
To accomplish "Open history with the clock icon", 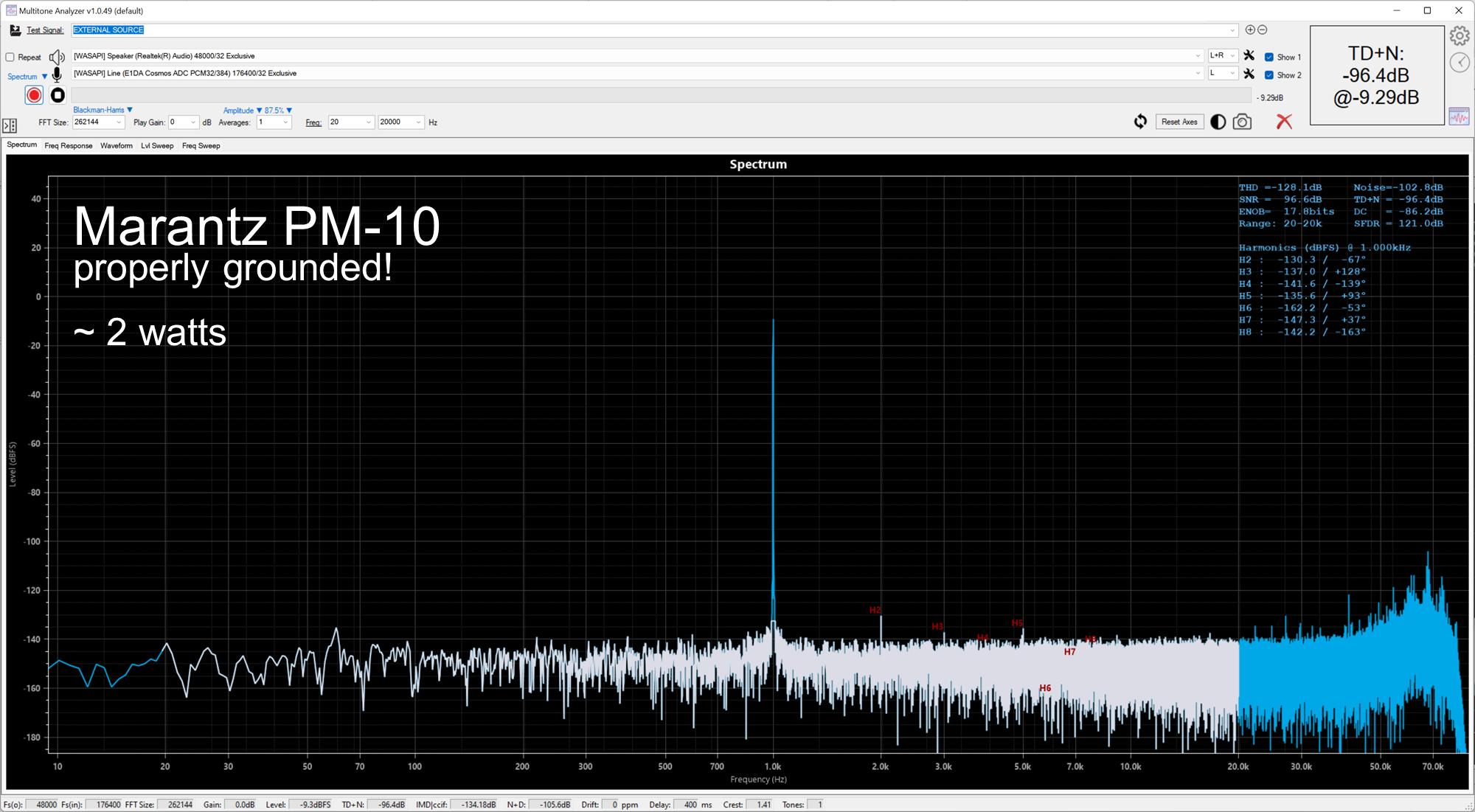I will click(1460, 63).
